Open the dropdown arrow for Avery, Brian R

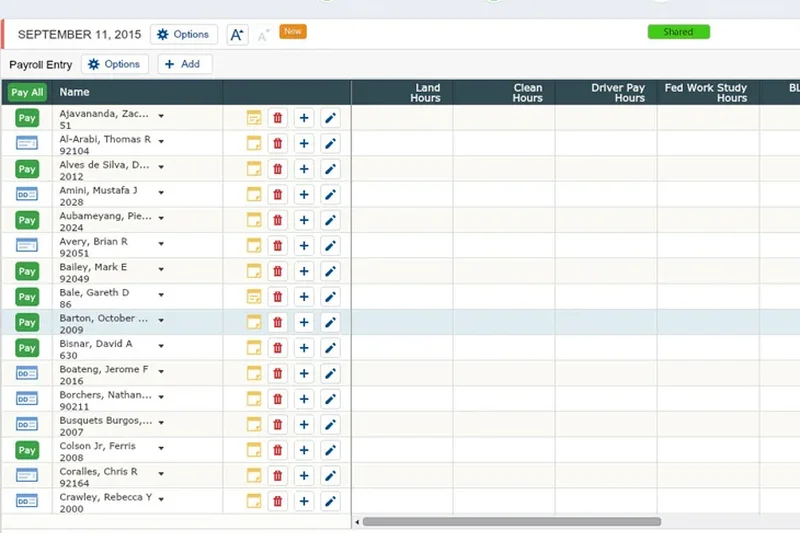(x=161, y=243)
